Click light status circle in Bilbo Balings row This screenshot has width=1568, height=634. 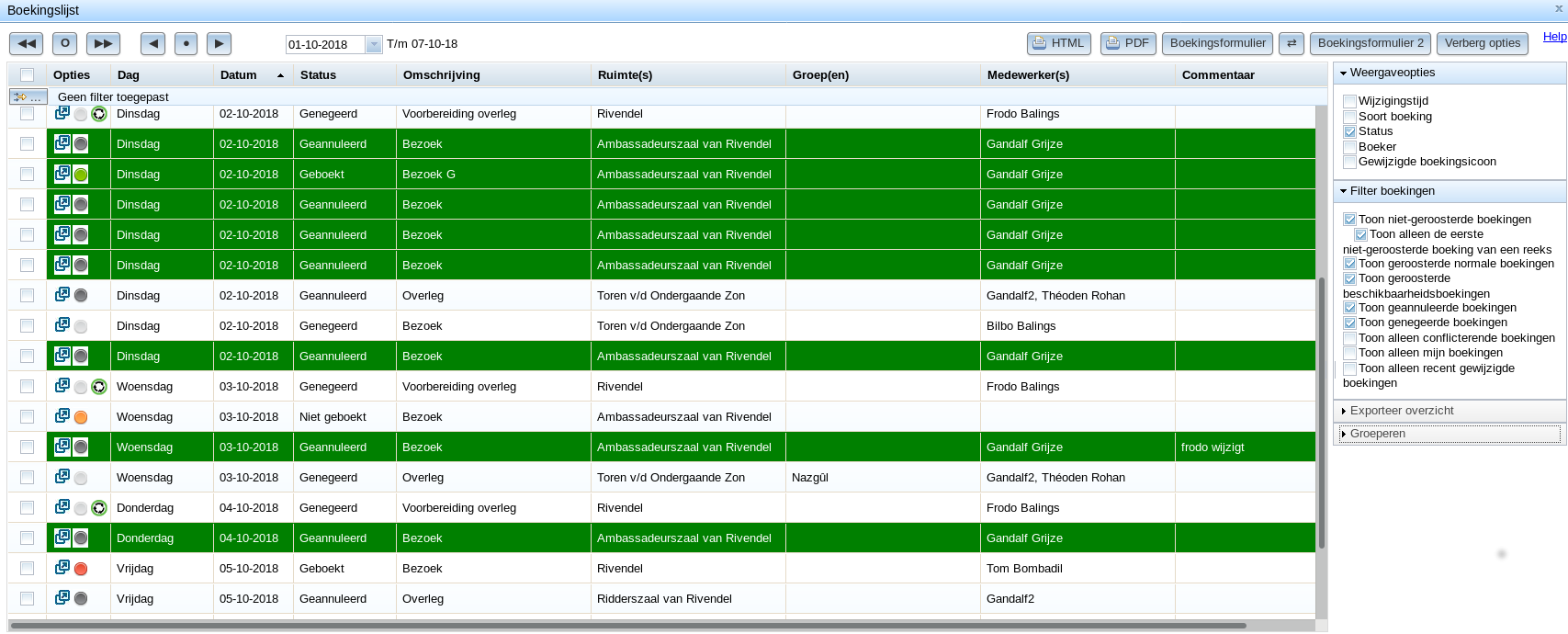click(81, 326)
